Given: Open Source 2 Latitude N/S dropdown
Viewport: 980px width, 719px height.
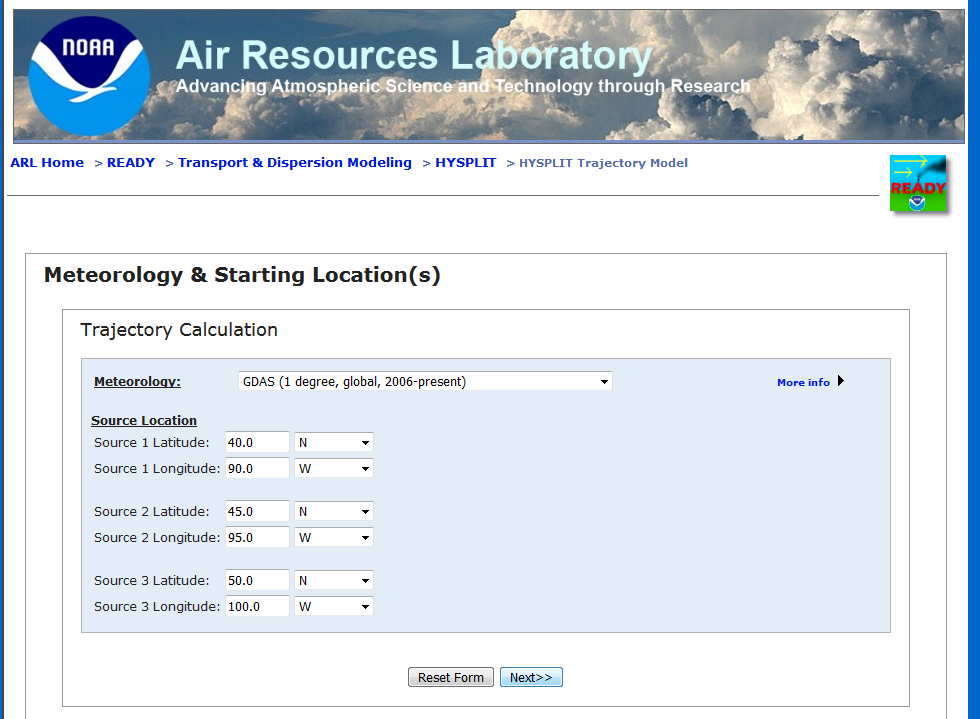Looking at the screenshot, I should [334, 511].
